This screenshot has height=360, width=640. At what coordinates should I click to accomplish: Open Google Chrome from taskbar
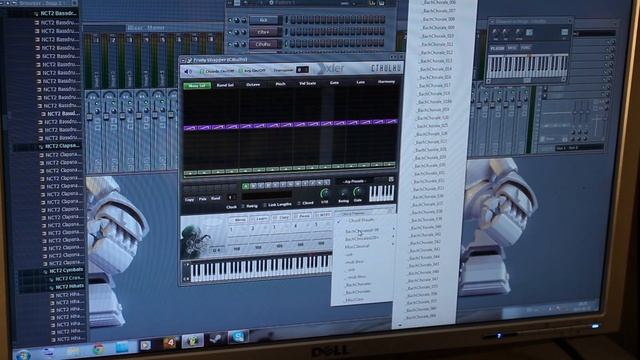point(98,349)
